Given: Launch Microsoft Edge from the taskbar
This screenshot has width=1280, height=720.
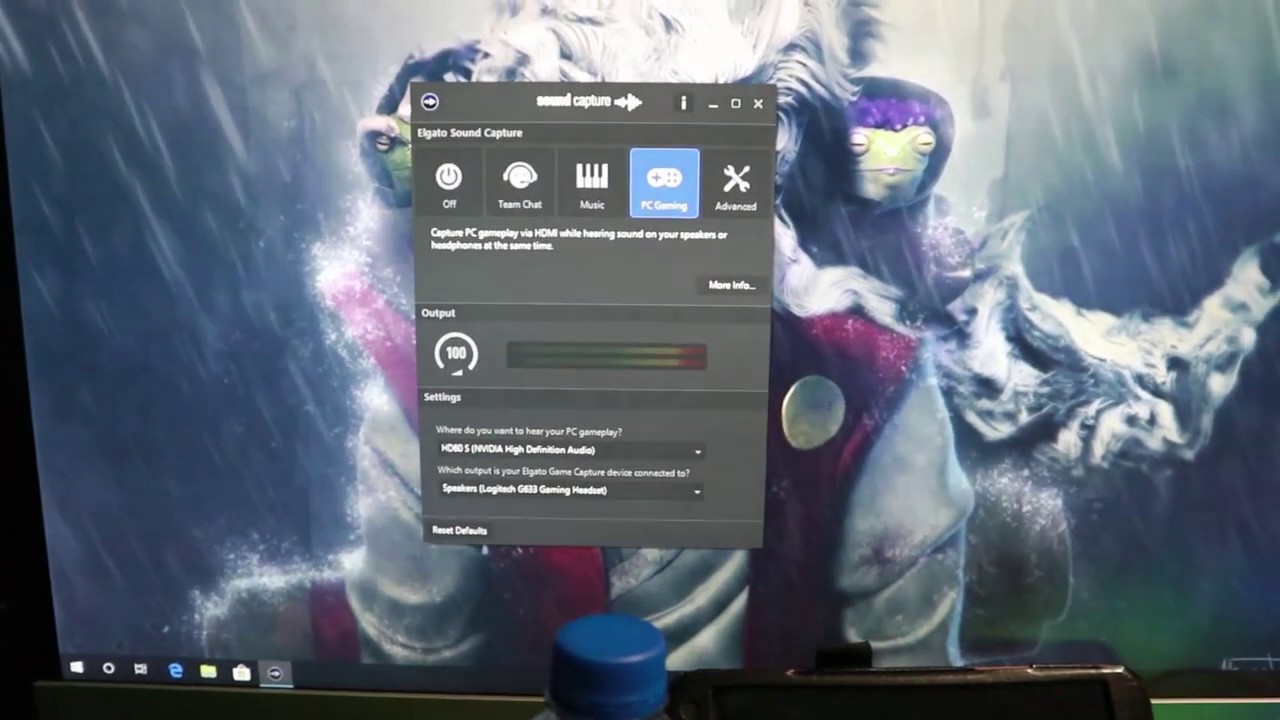Looking at the screenshot, I should tap(175, 671).
